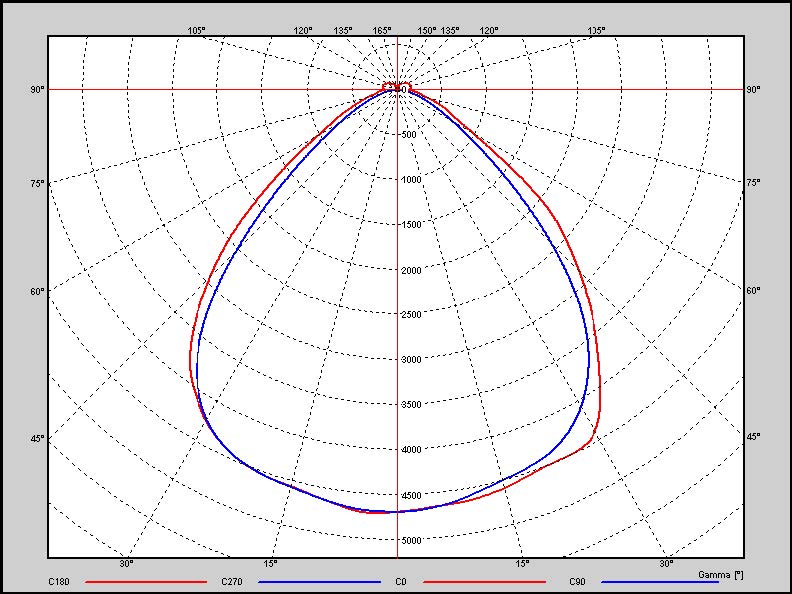Click the 3000 radial scale value
Viewport: 792px width, 594px height.
pyautogui.click(x=411, y=360)
